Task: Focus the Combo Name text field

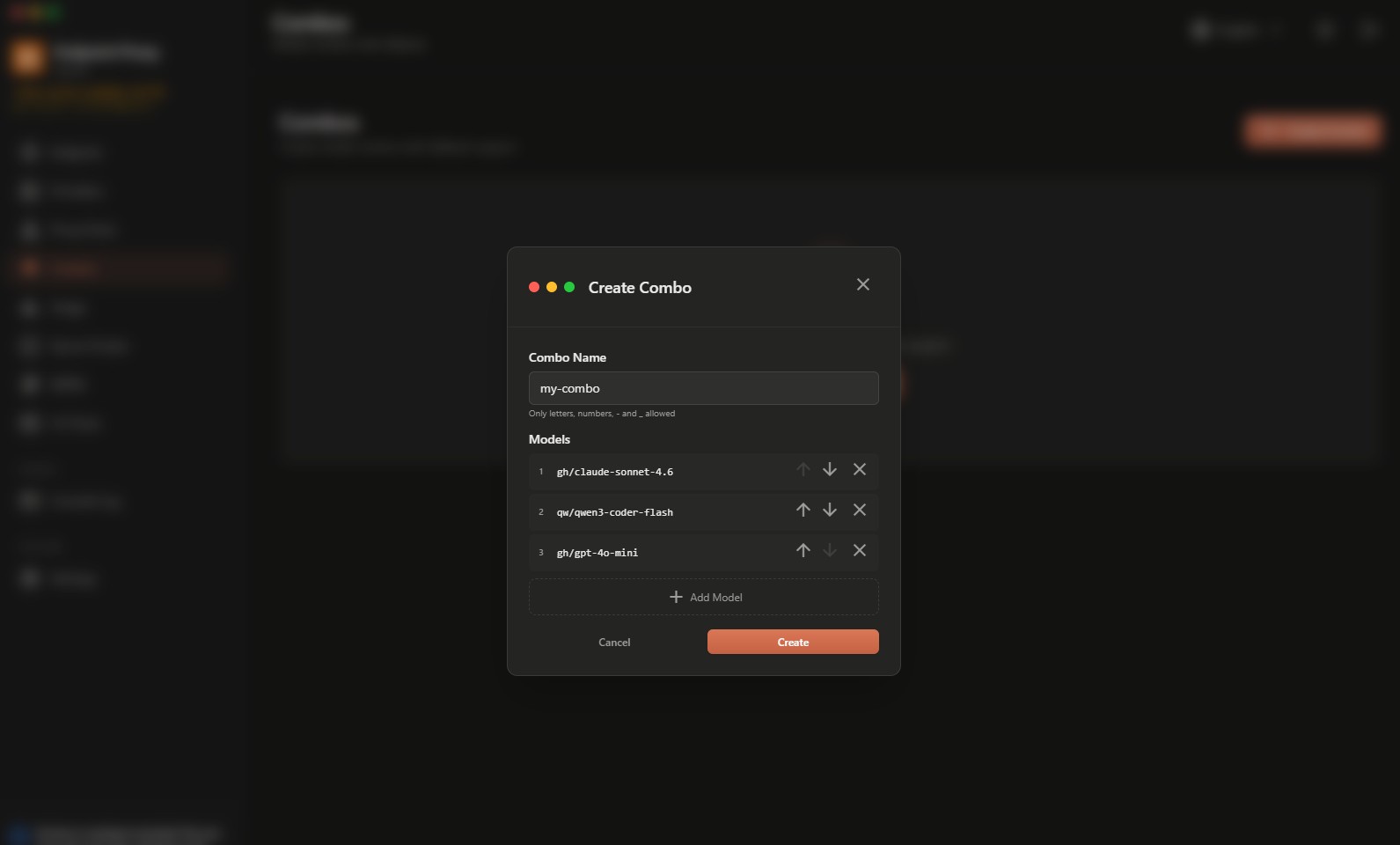Action: pyautogui.click(x=703, y=388)
